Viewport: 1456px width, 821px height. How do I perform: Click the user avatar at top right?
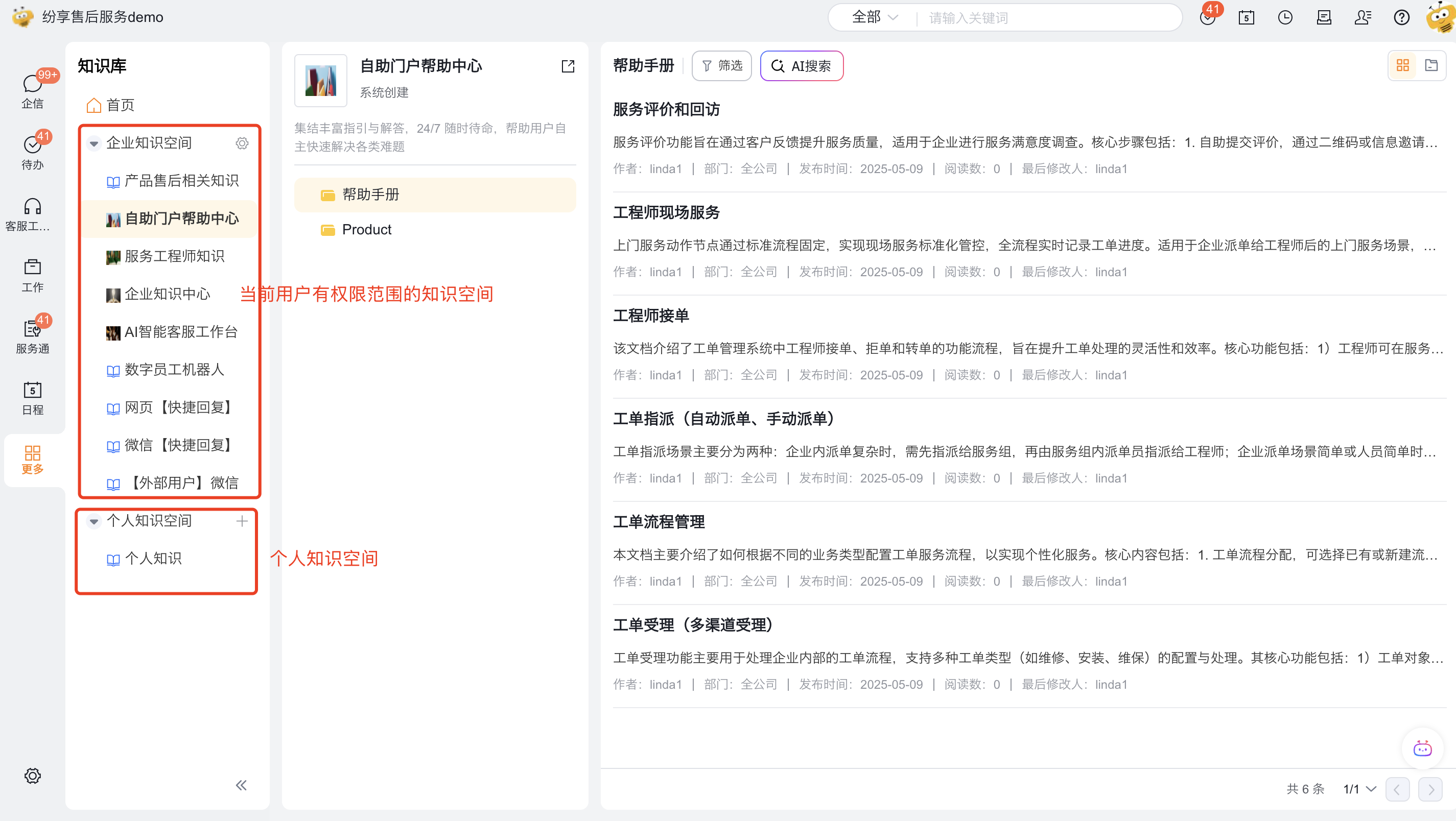coord(1441,17)
